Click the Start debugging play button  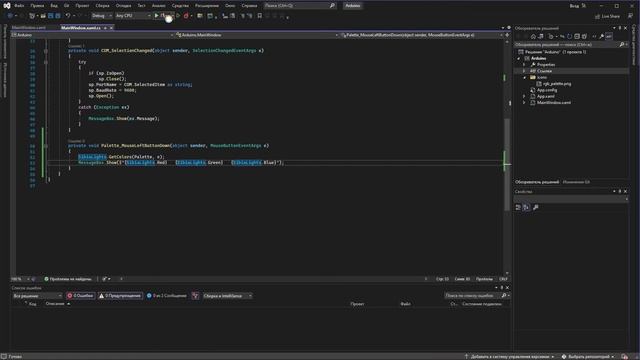tap(157, 16)
